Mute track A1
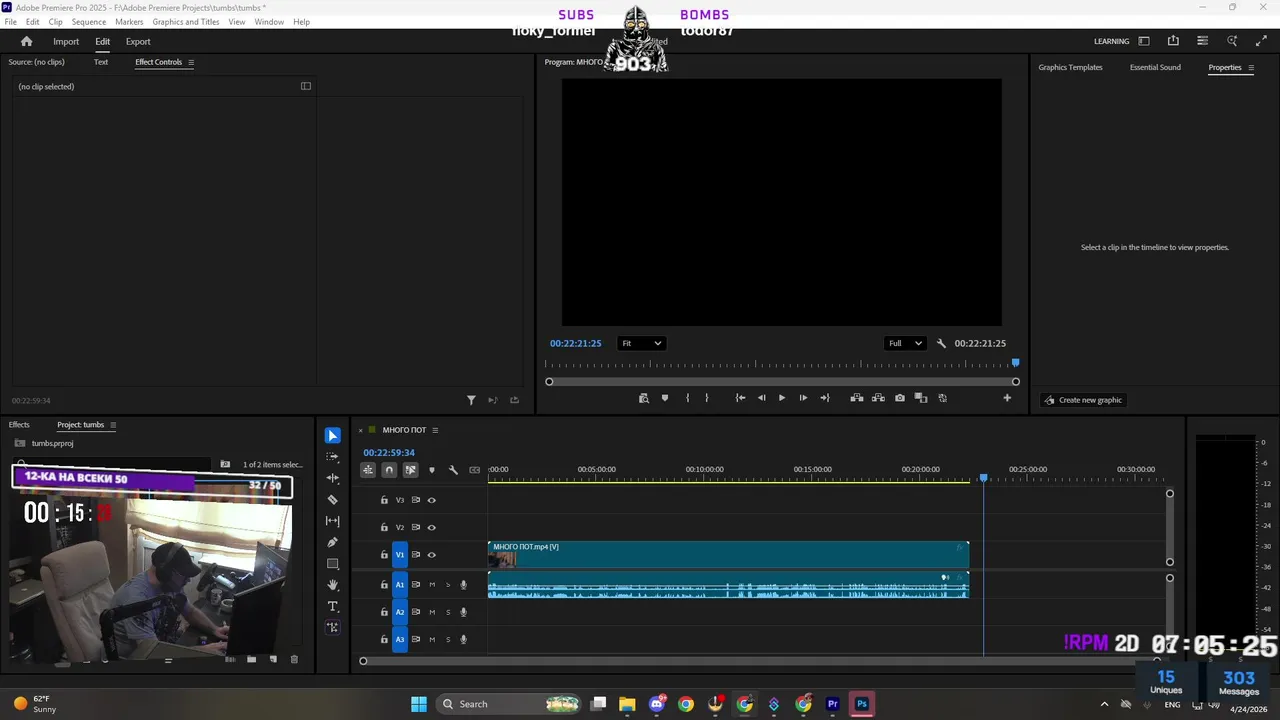 [x=432, y=585]
